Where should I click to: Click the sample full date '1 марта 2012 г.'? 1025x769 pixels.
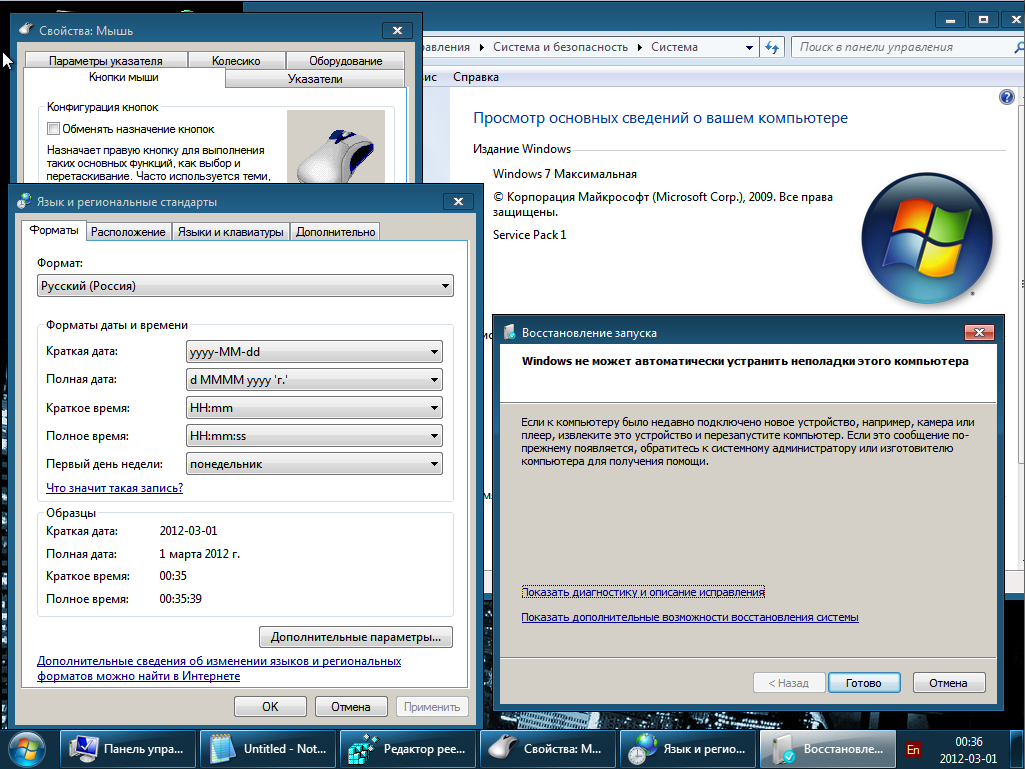[x=199, y=554]
